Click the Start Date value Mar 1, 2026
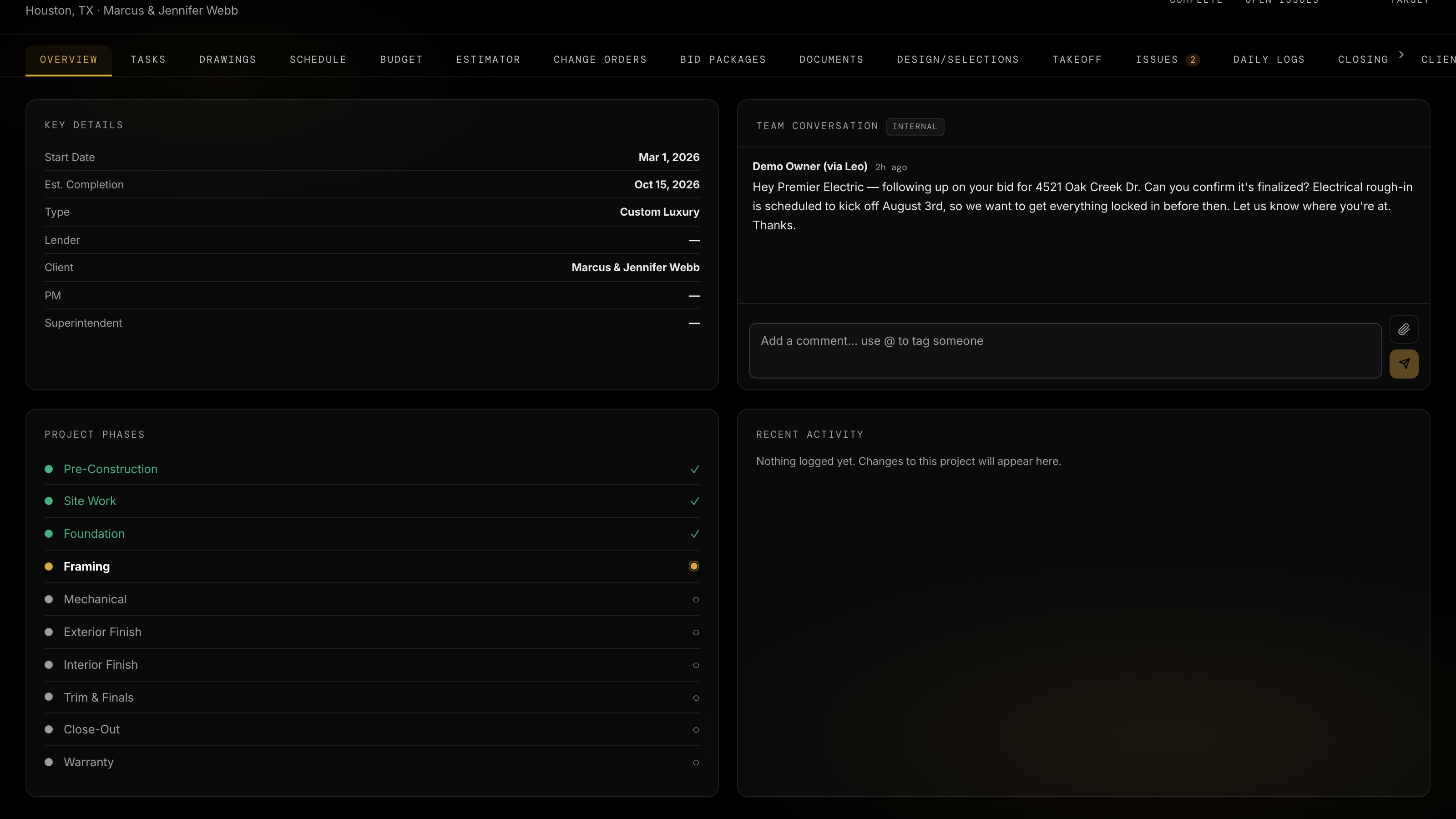Viewport: 1456px width, 819px height. pyautogui.click(x=669, y=158)
